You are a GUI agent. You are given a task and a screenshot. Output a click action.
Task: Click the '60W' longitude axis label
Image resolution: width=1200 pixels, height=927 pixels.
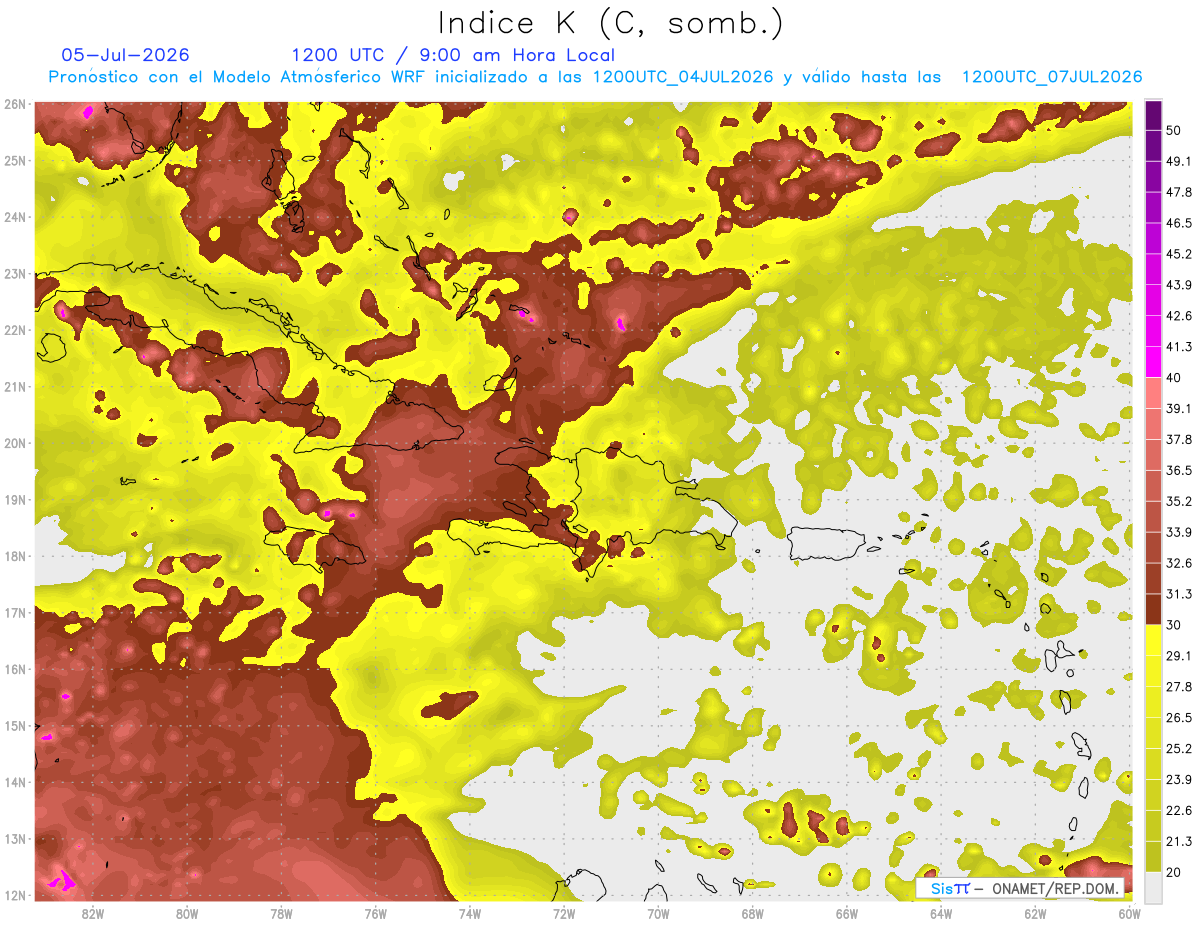[1130, 913]
